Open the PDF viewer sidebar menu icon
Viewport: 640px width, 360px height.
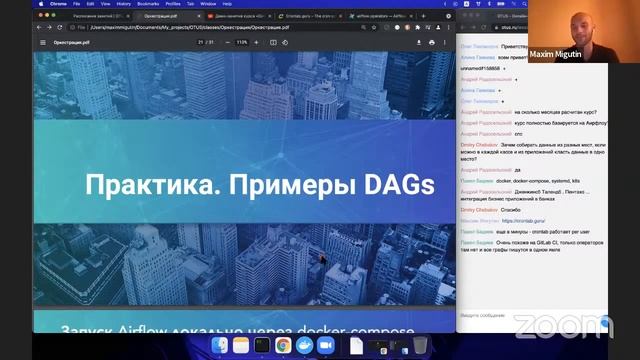43,42
